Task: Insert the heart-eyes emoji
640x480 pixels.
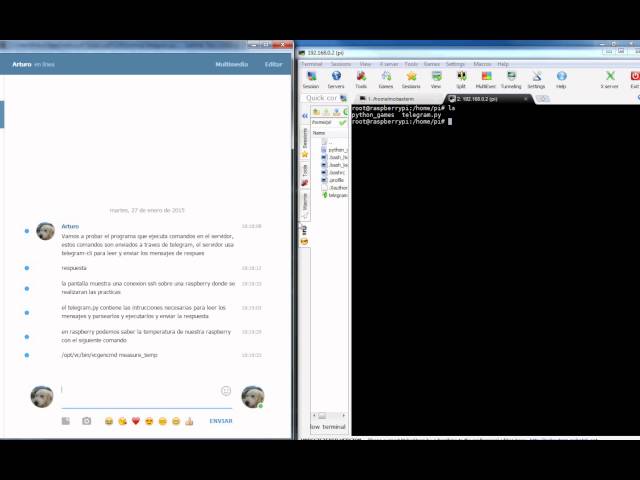Action: (x=149, y=421)
